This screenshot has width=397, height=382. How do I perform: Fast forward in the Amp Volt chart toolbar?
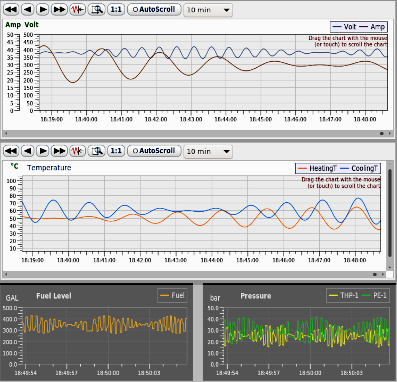pos(59,9)
